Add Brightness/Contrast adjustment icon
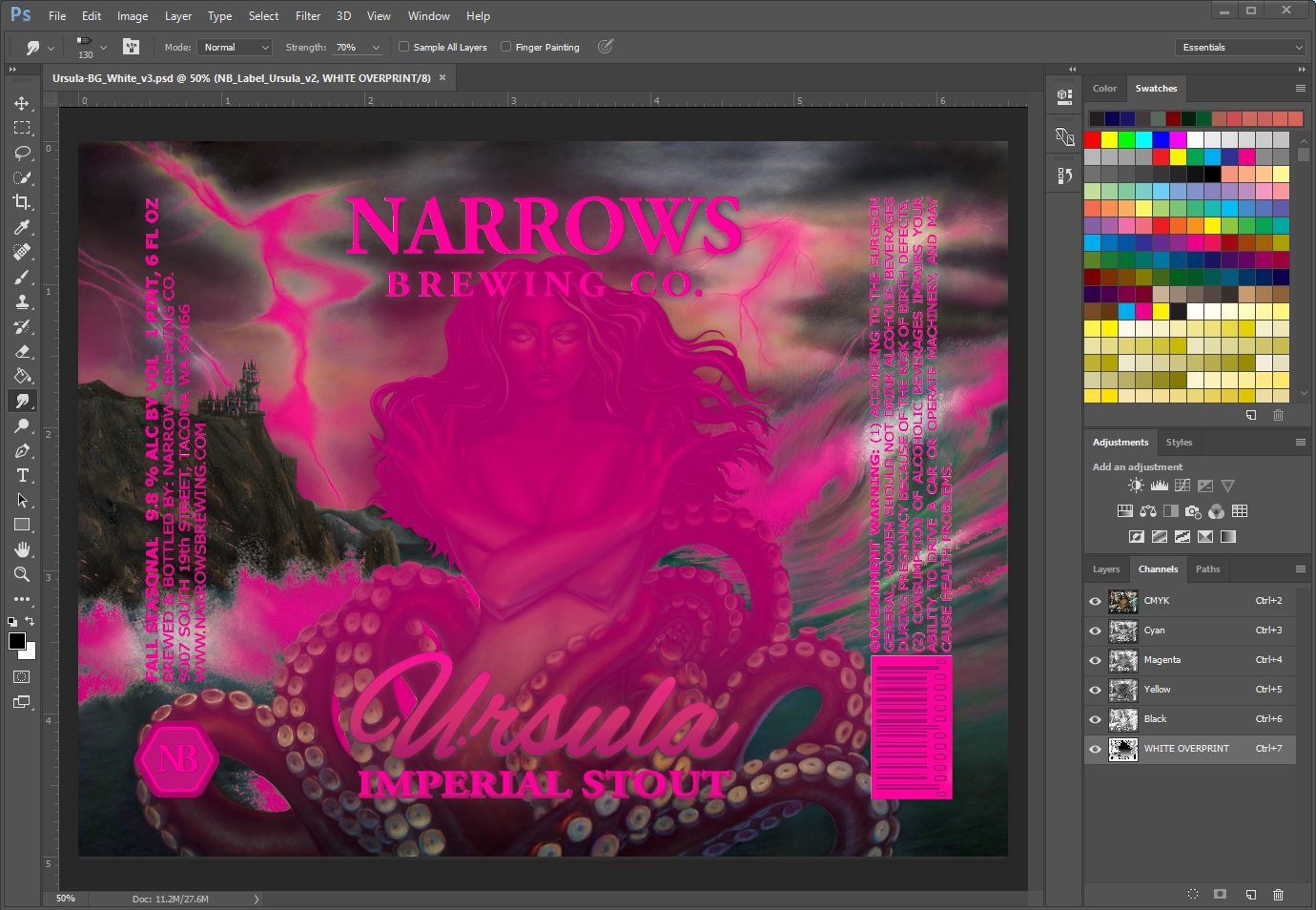Image resolution: width=1316 pixels, height=910 pixels. tap(1136, 486)
